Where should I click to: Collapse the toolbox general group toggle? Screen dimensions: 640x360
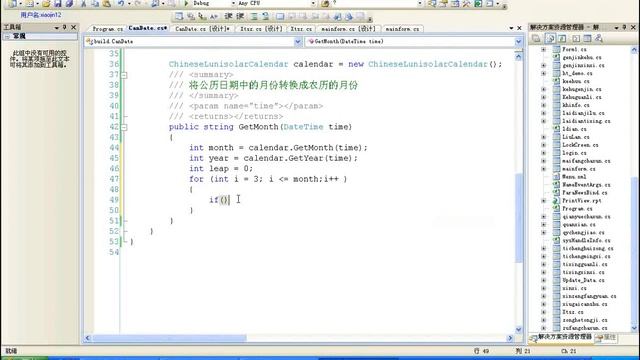pos(7,36)
